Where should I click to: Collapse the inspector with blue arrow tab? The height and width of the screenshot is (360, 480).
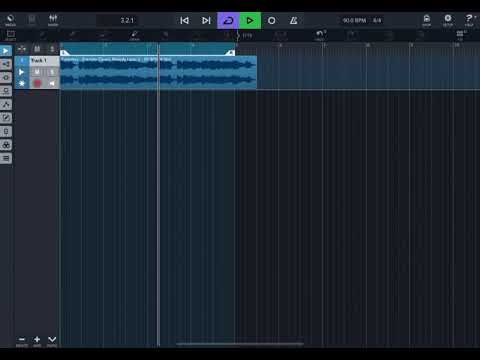6,51
